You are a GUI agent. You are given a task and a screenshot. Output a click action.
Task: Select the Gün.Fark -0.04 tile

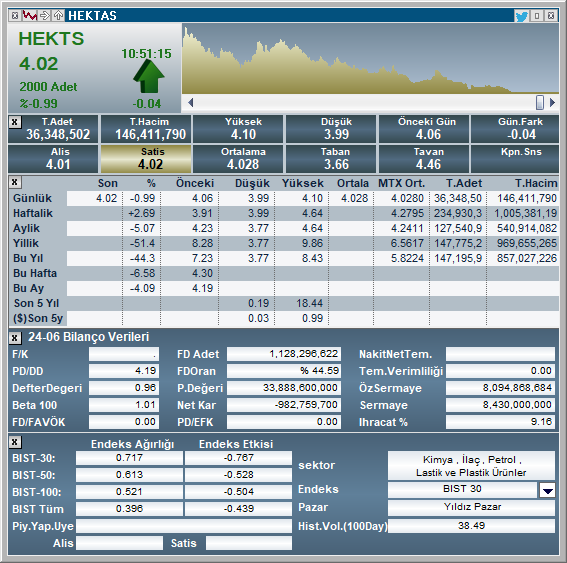click(515, 129)
